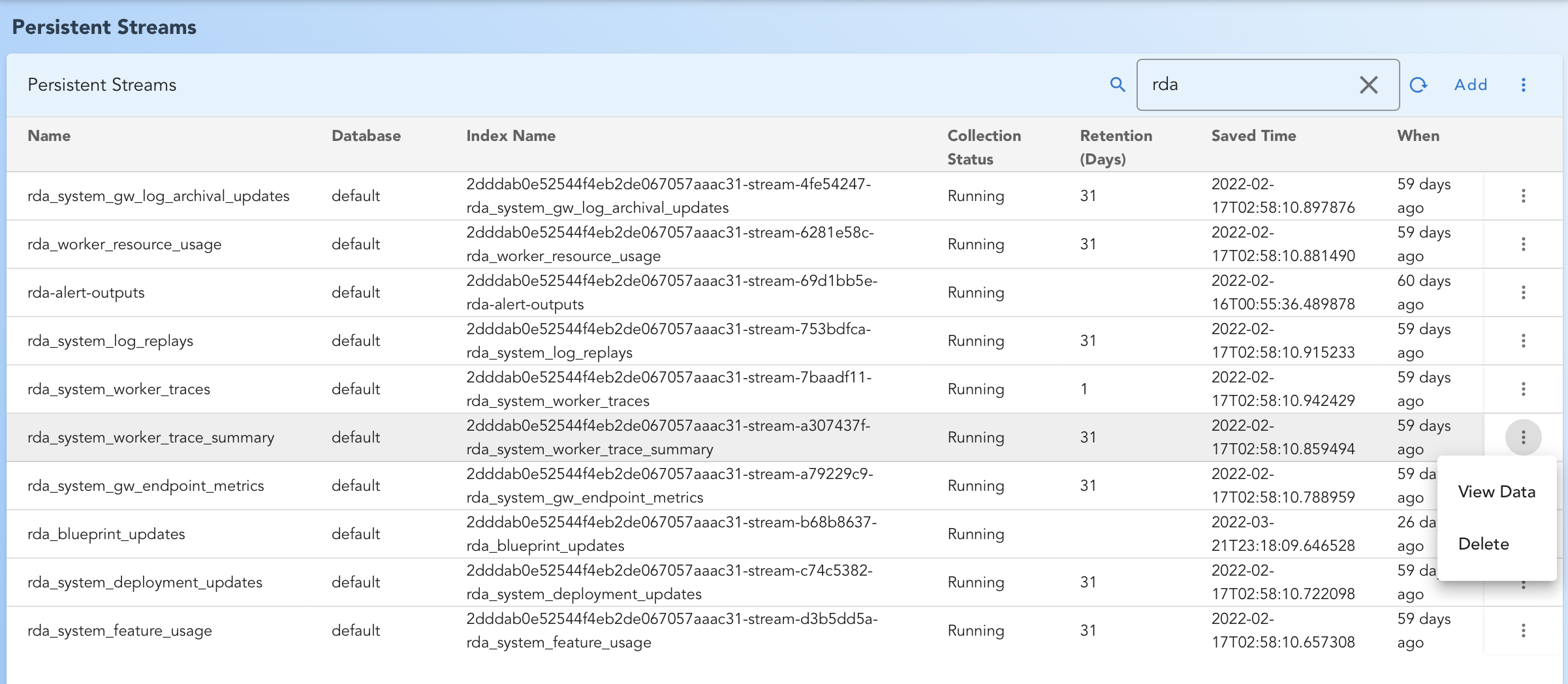This screenshot has height=684, width=1568.
Task: Open the table's top-right options menu
Action: point(1523,85)
